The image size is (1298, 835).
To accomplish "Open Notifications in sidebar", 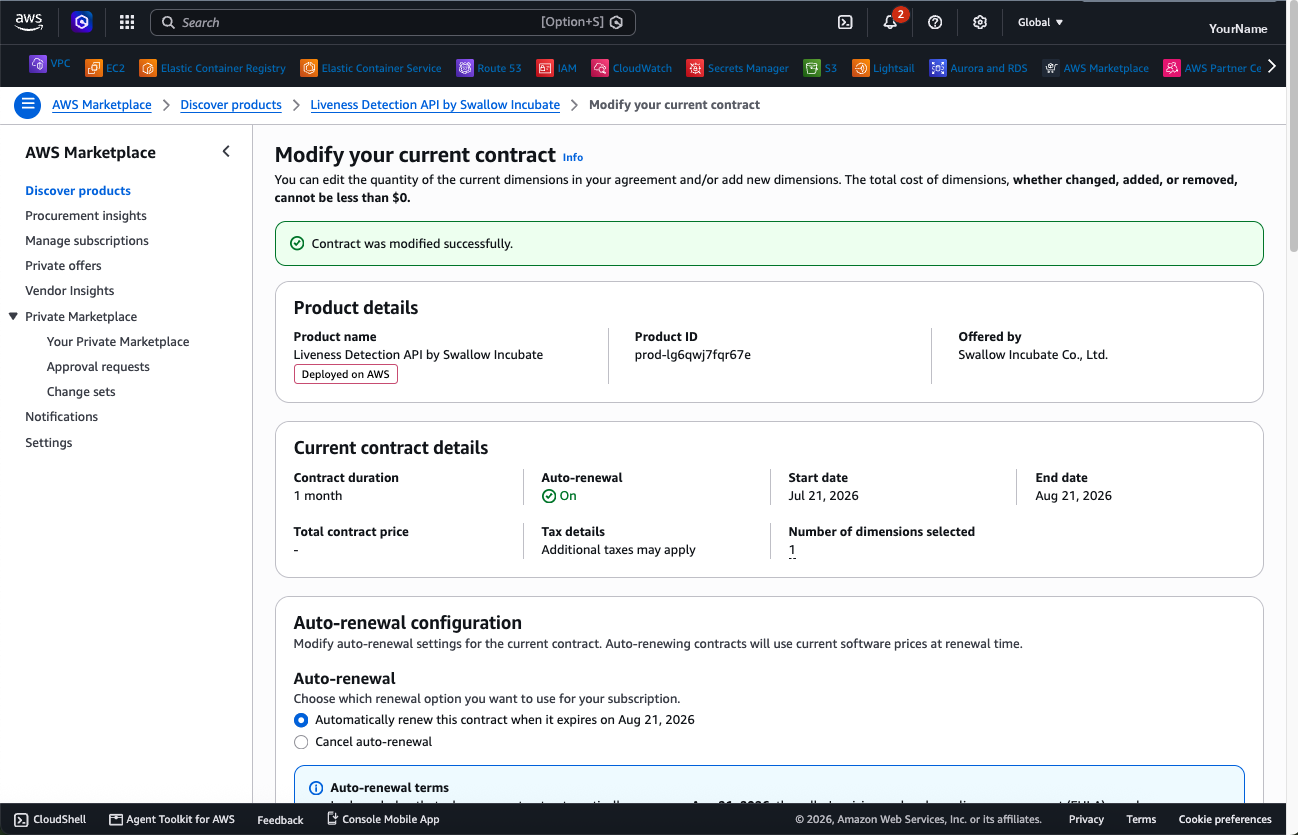I will coord(61,416).
